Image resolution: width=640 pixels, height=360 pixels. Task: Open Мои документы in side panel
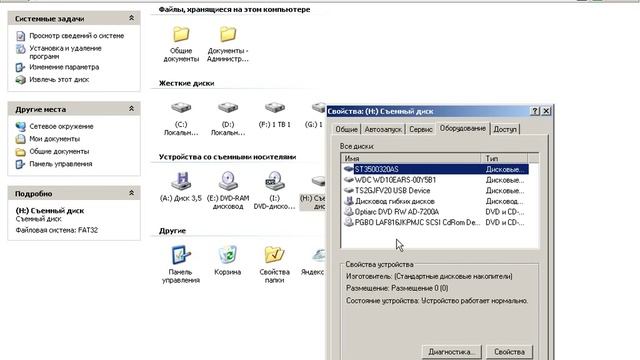point(54,139)
